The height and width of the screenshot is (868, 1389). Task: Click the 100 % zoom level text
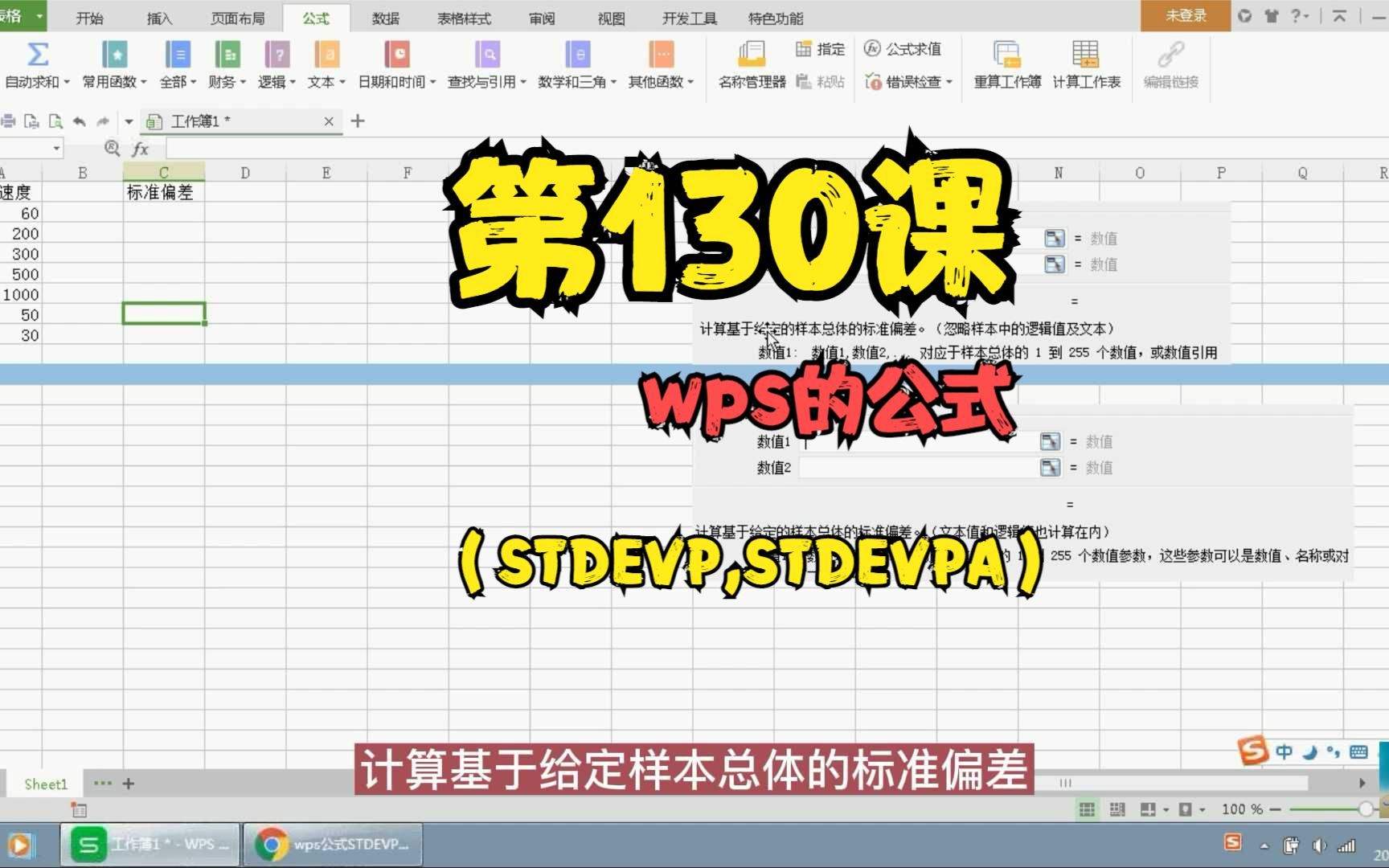pos(1242,809)
